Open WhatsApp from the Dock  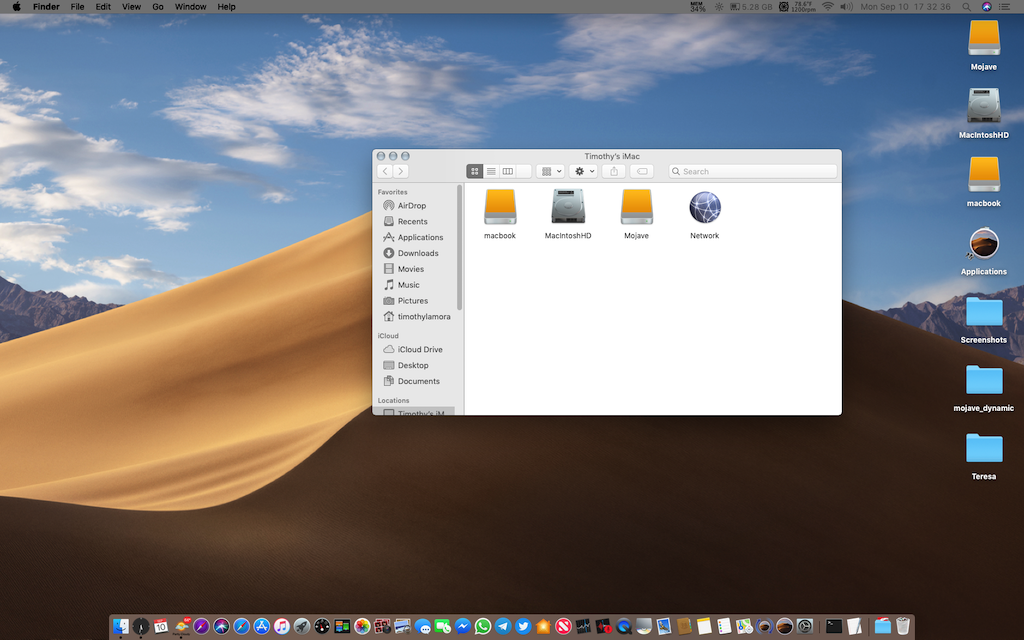pos(483,626)
